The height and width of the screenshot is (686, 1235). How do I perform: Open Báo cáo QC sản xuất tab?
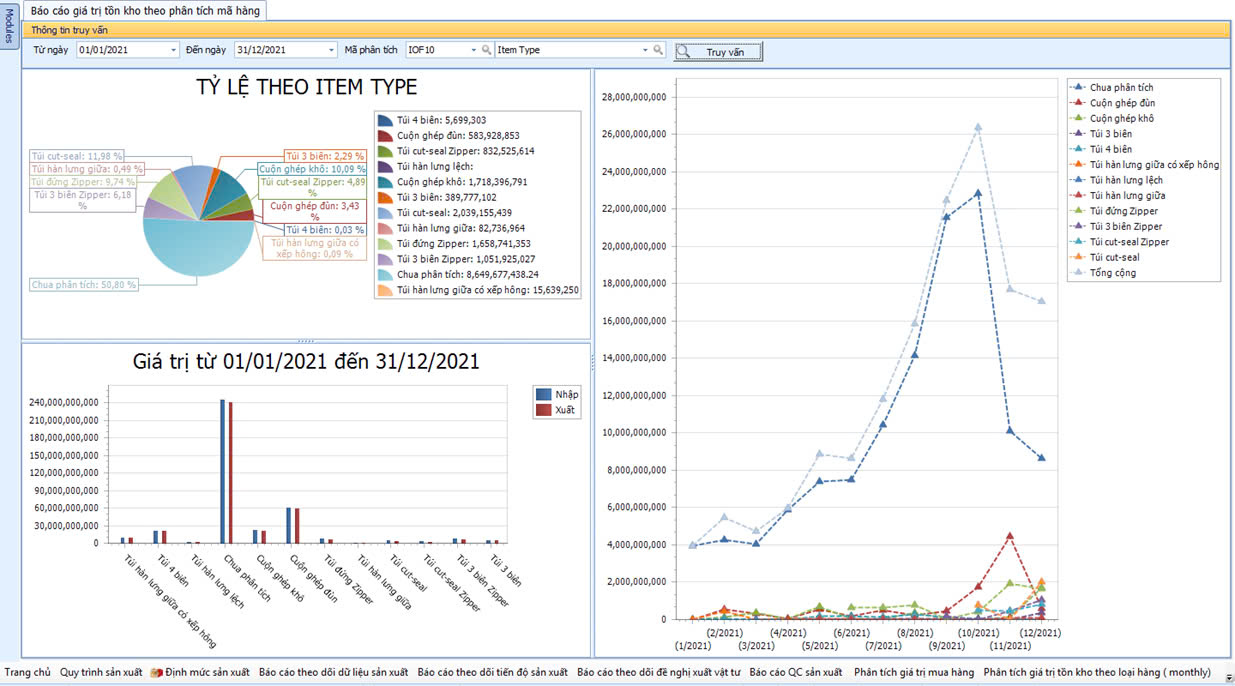coord(797,673)
